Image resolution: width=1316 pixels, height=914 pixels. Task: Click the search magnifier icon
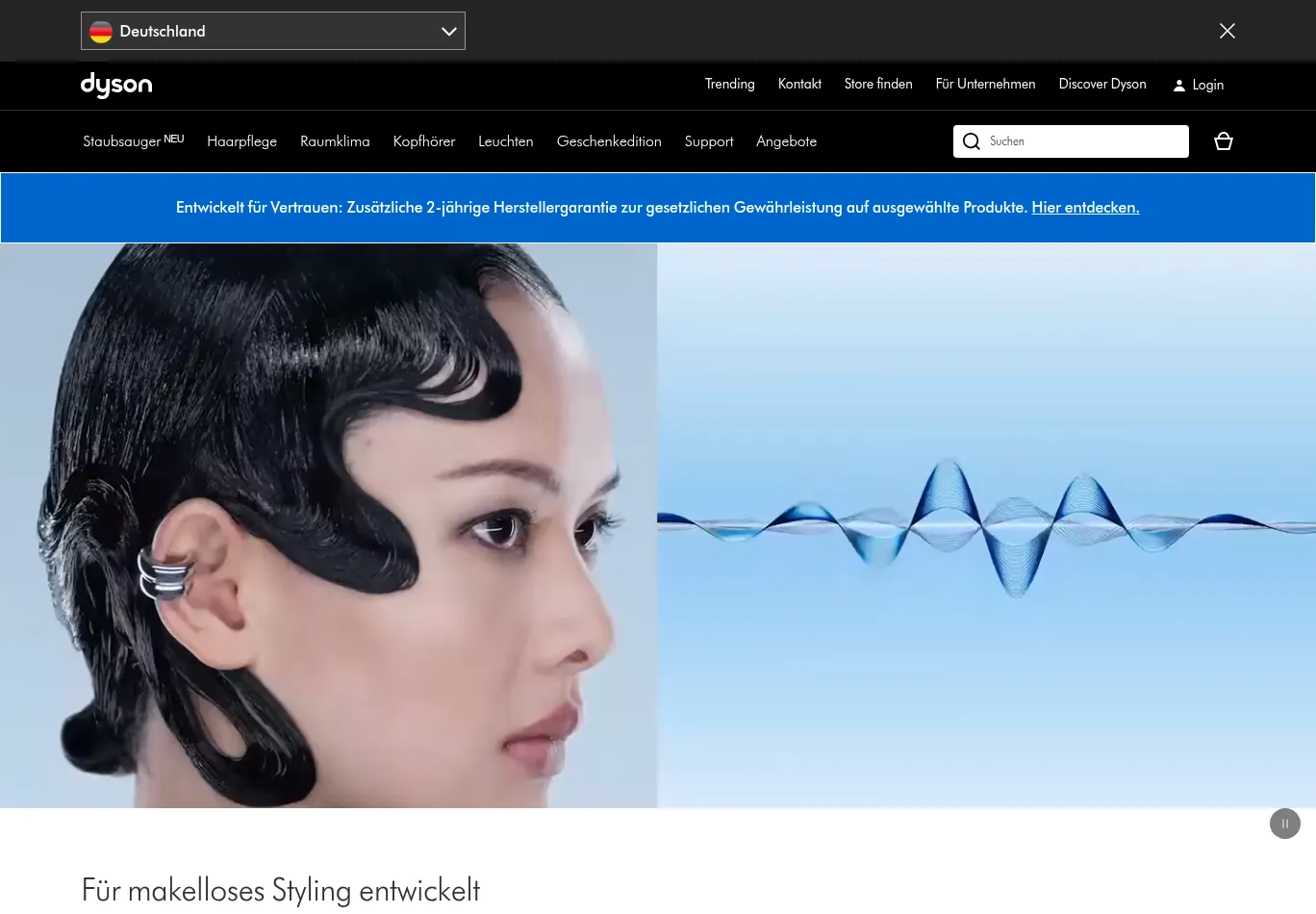[x=972, y=141]
